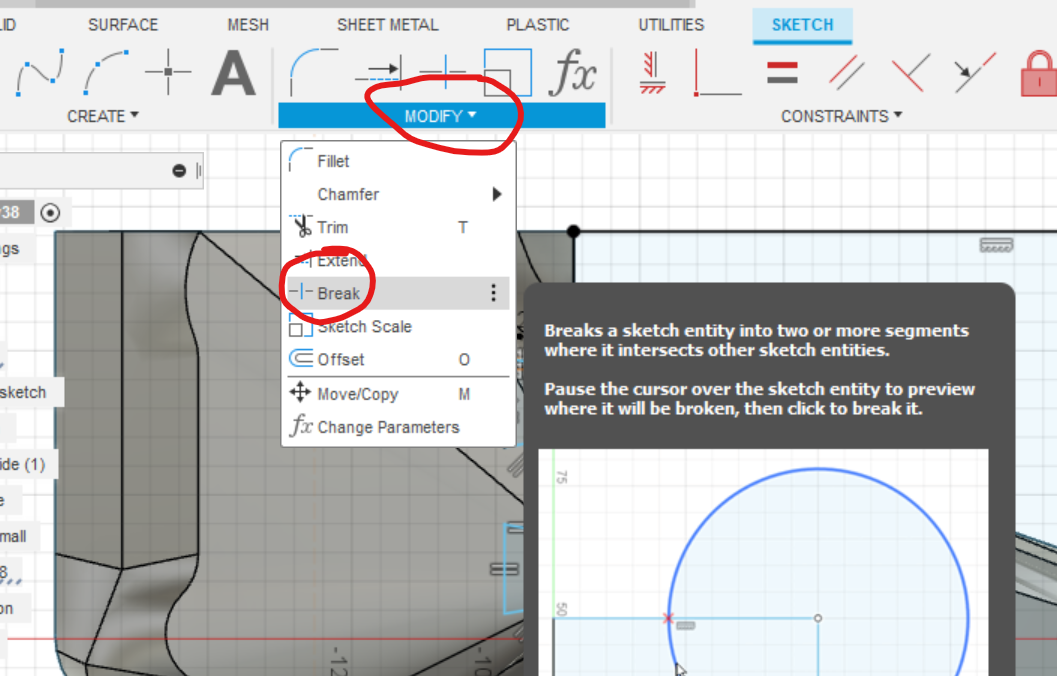The height and width of the screenshot is (676, 1057).
Task: Choose Move/Copy from Modify menu
Action: point(398,394)
